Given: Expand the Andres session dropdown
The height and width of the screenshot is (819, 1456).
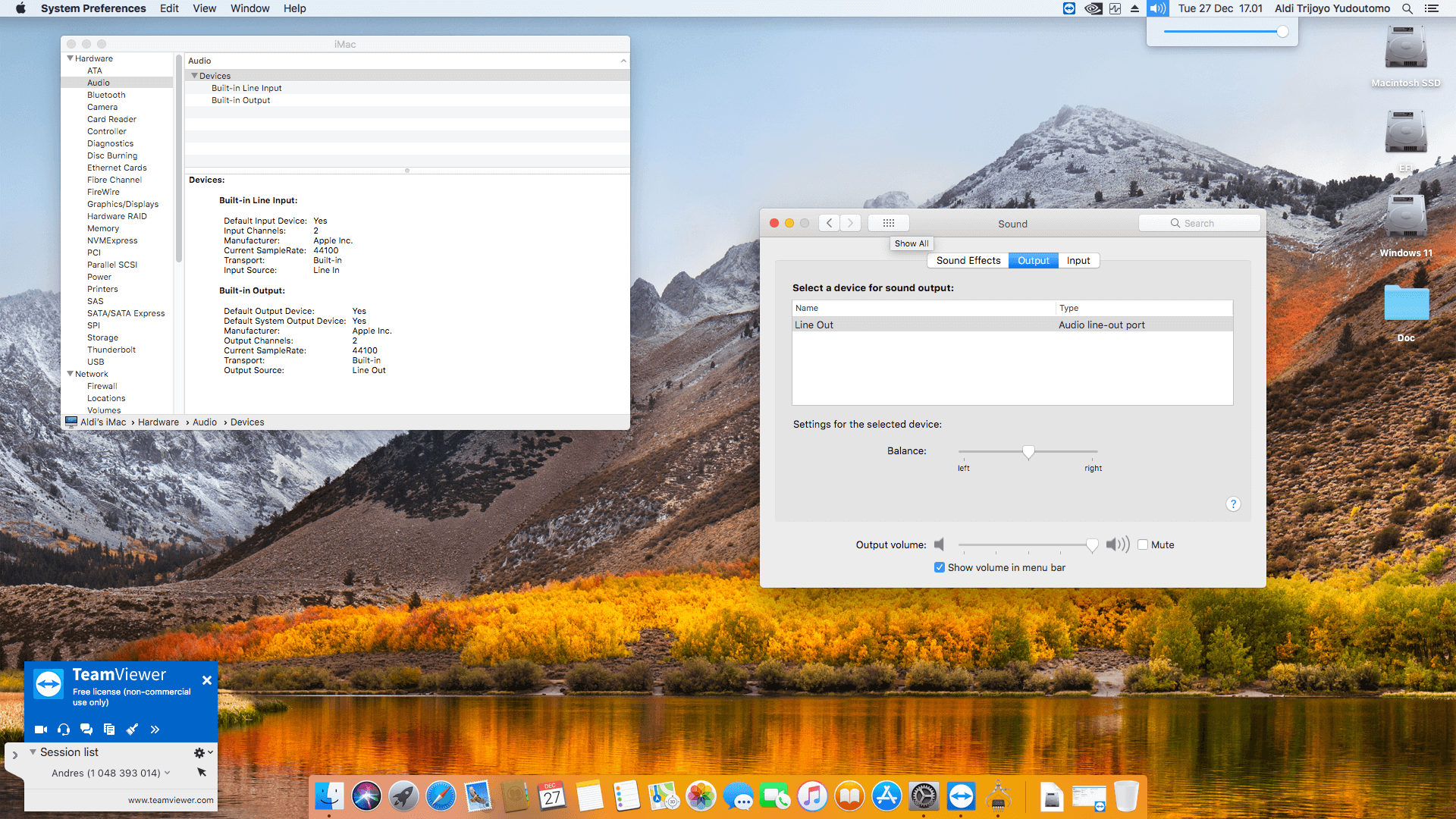Looking at the screenshot, I should pyautogui.click(x=167, y=773).
